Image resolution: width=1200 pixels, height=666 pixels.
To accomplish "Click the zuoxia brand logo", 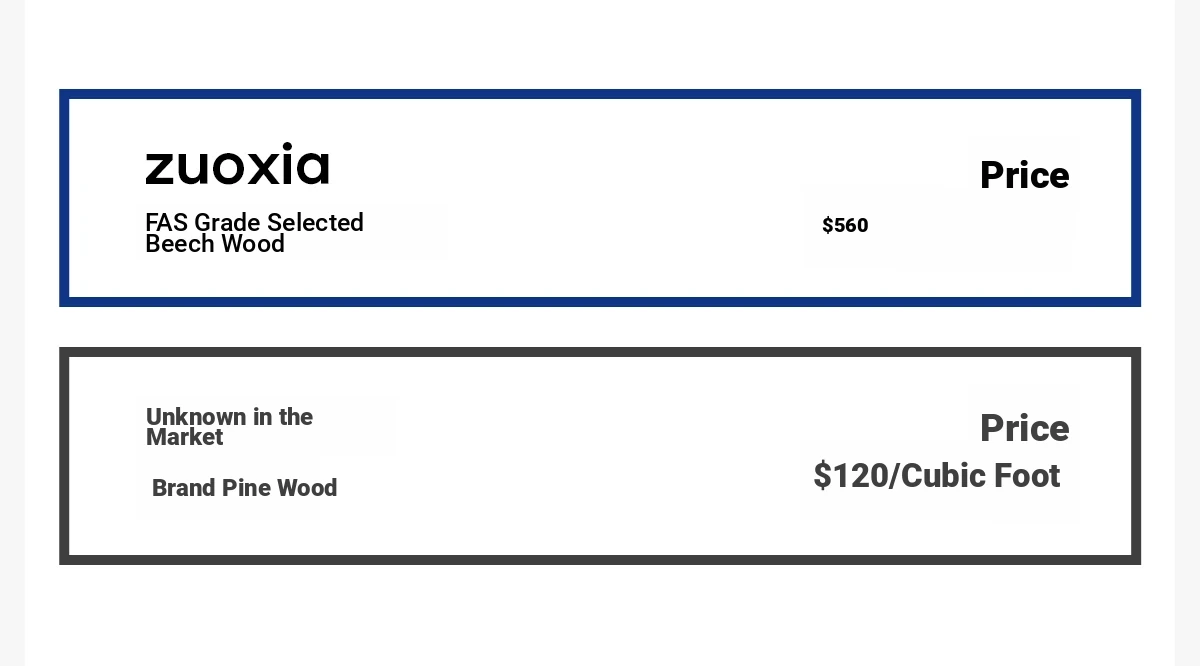I will click(237, 164).
